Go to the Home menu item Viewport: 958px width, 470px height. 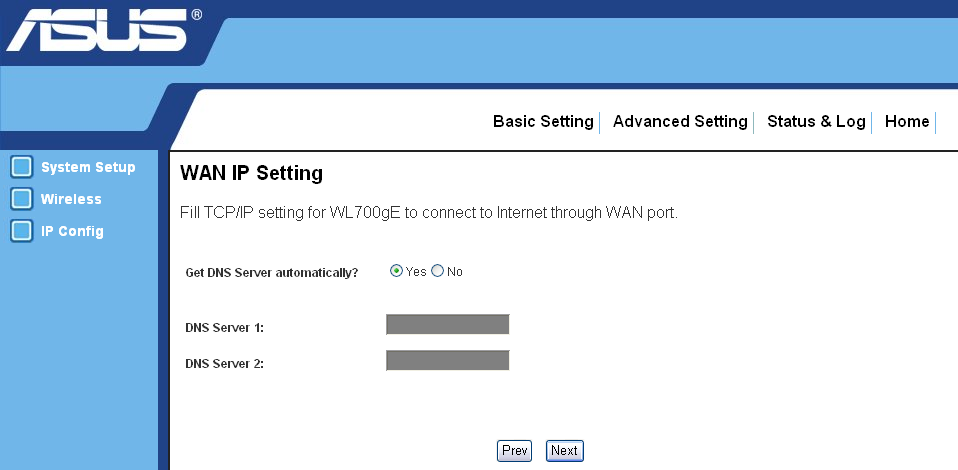(x=907, y=122)
